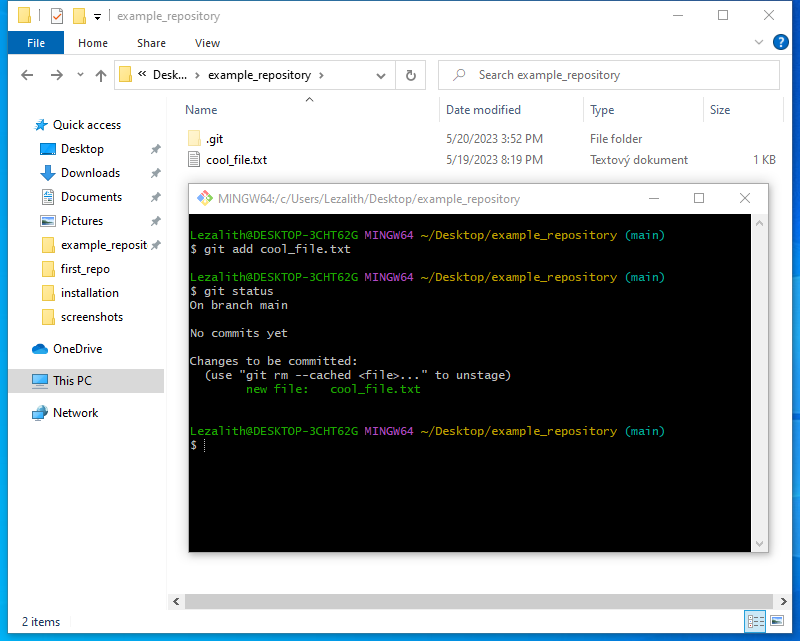Open the View ribbon tab

tap(207, 43)
